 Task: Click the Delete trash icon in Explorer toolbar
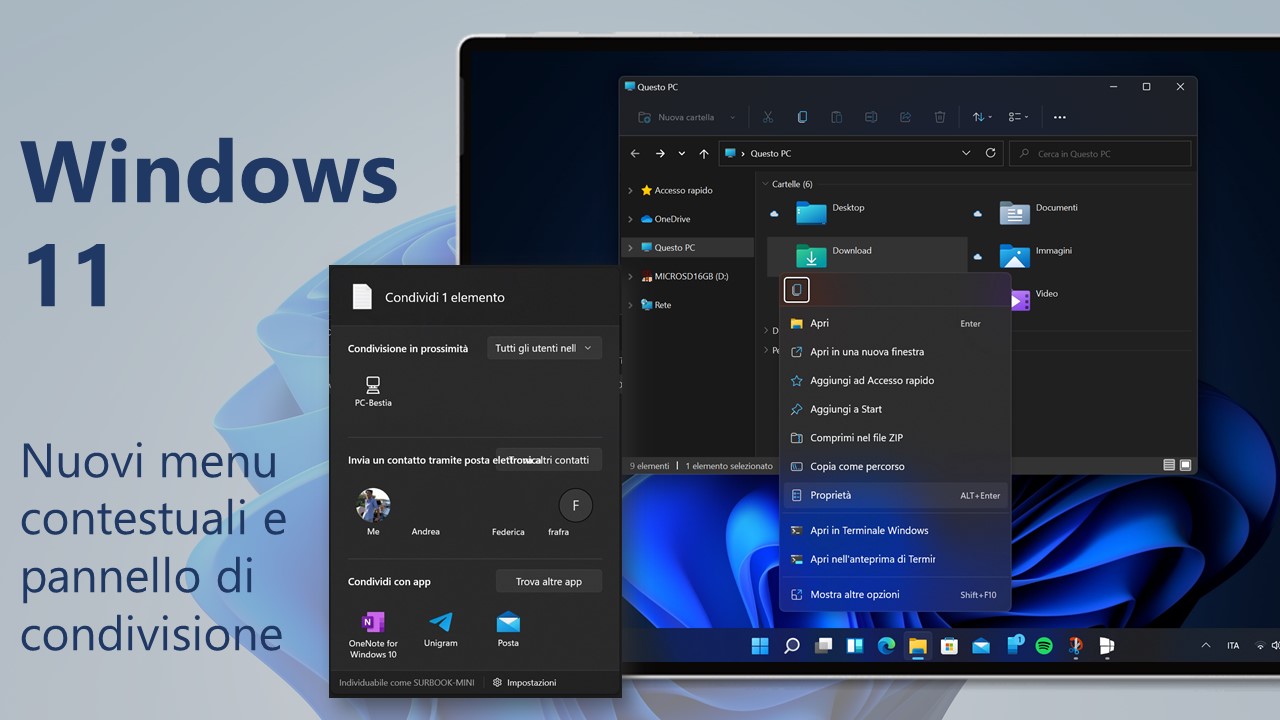click(x=940, y=117)
